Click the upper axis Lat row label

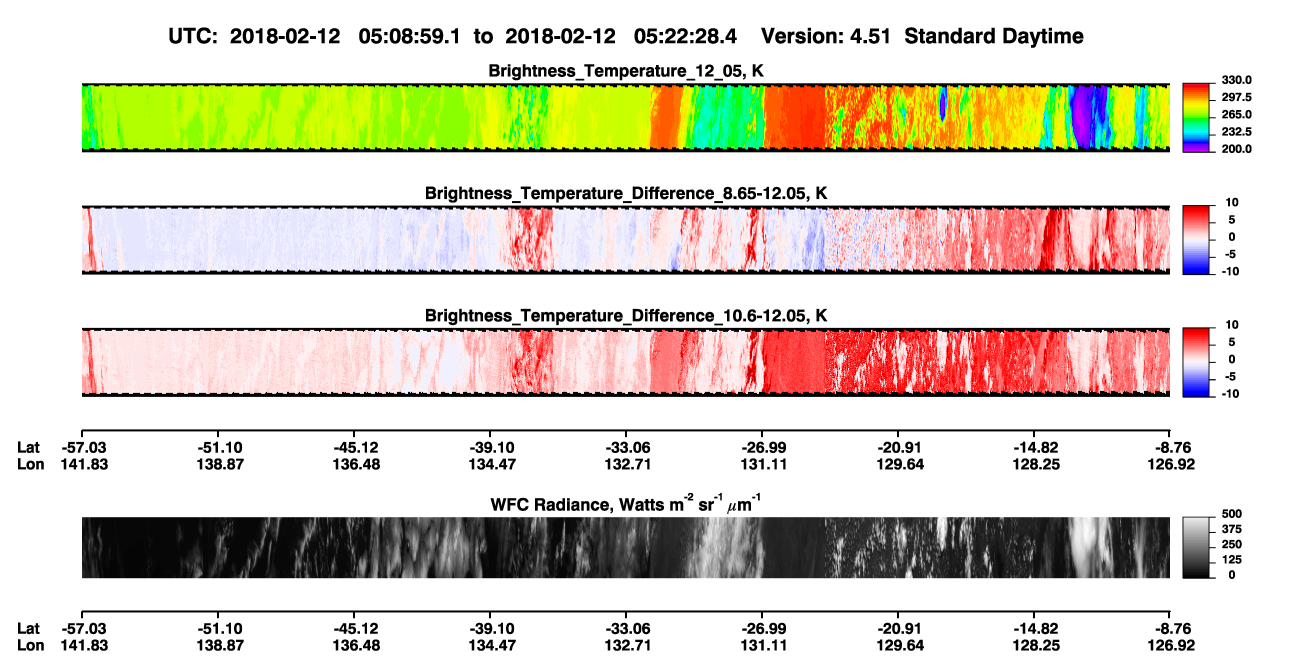pyautogui.click(x=29, y=448)
